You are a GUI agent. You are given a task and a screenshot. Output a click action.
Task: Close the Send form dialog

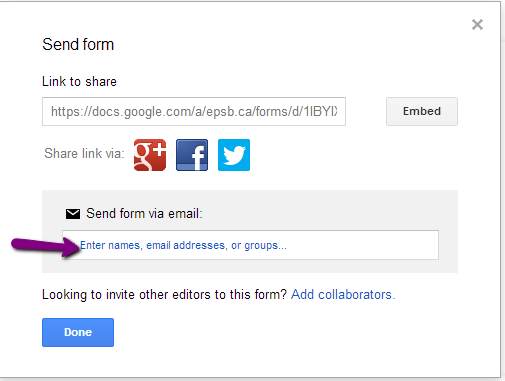(477, 24)
